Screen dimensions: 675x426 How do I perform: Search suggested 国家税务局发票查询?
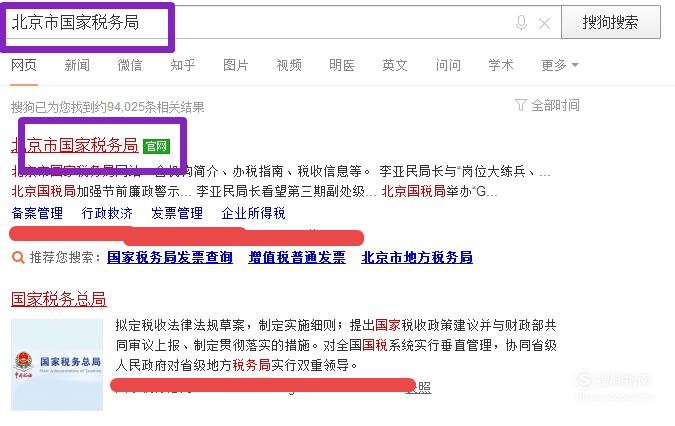(x=170, y=257)
